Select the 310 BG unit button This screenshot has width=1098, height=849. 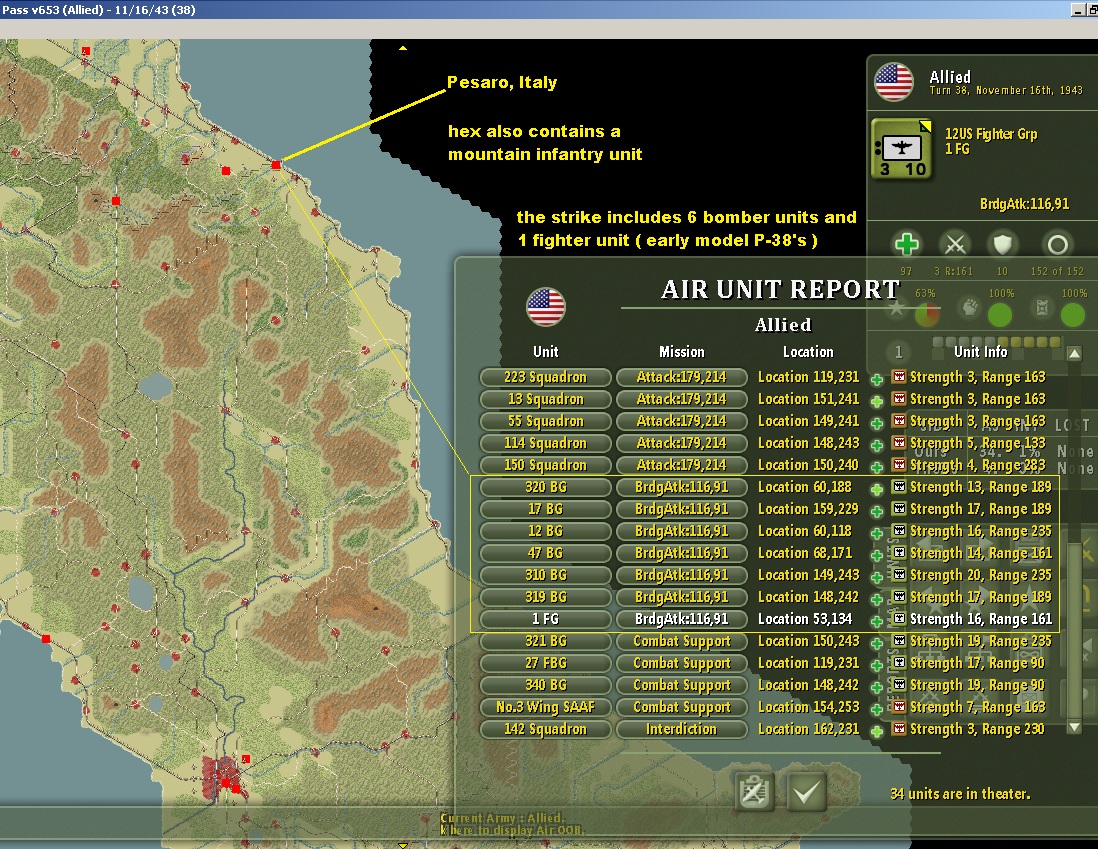(x=545, y=575)
